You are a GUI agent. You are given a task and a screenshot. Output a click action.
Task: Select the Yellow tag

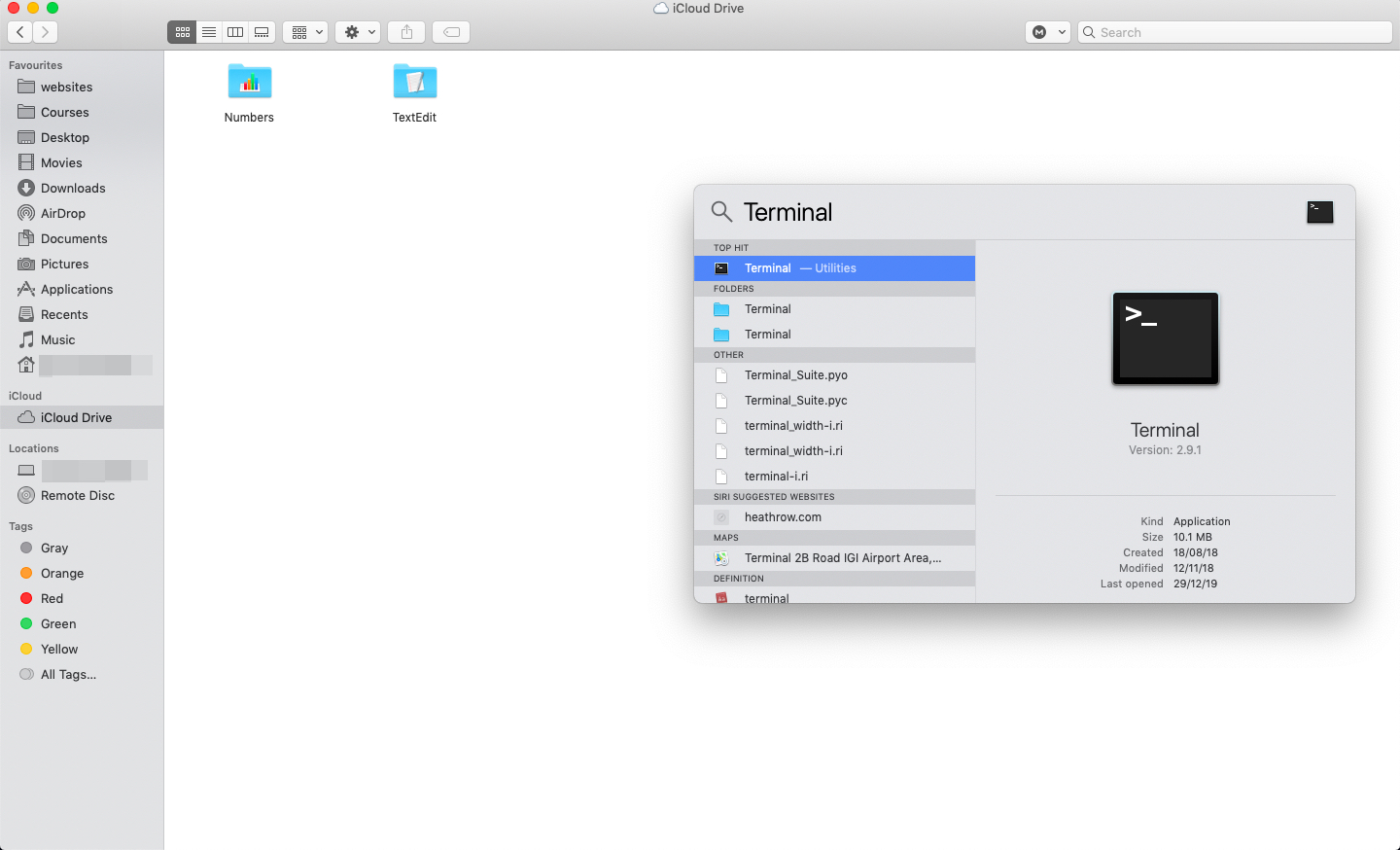[x=82, y=649]
